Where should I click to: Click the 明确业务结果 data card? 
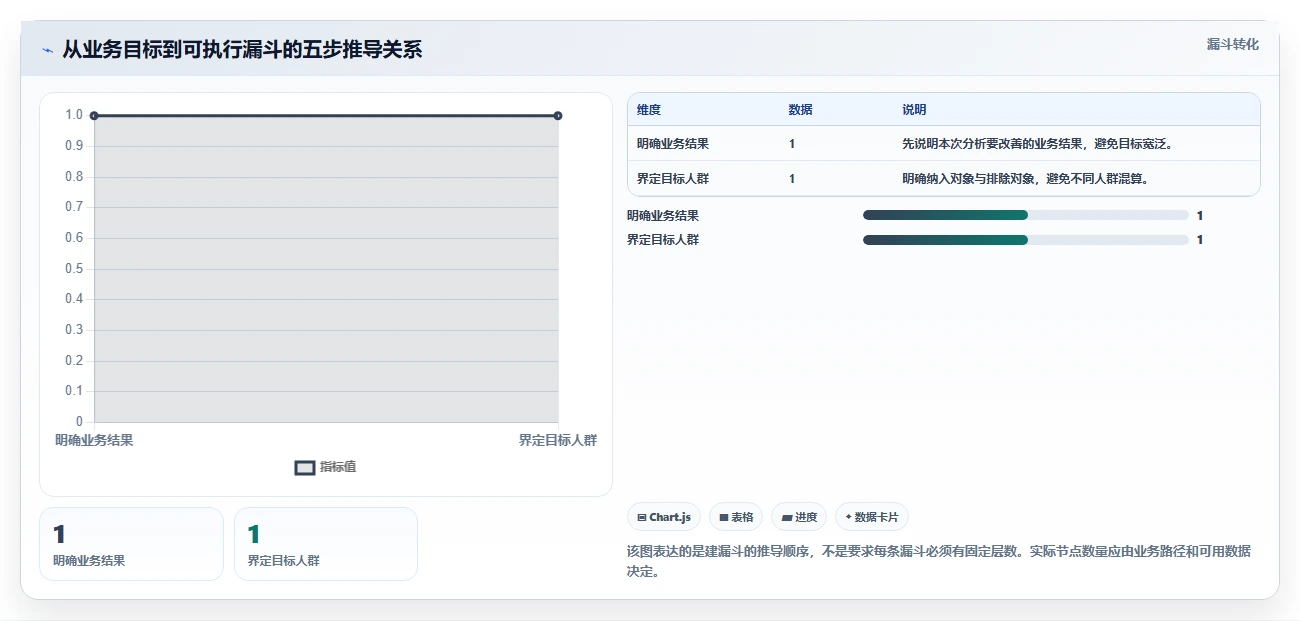(x=131, y=544)
